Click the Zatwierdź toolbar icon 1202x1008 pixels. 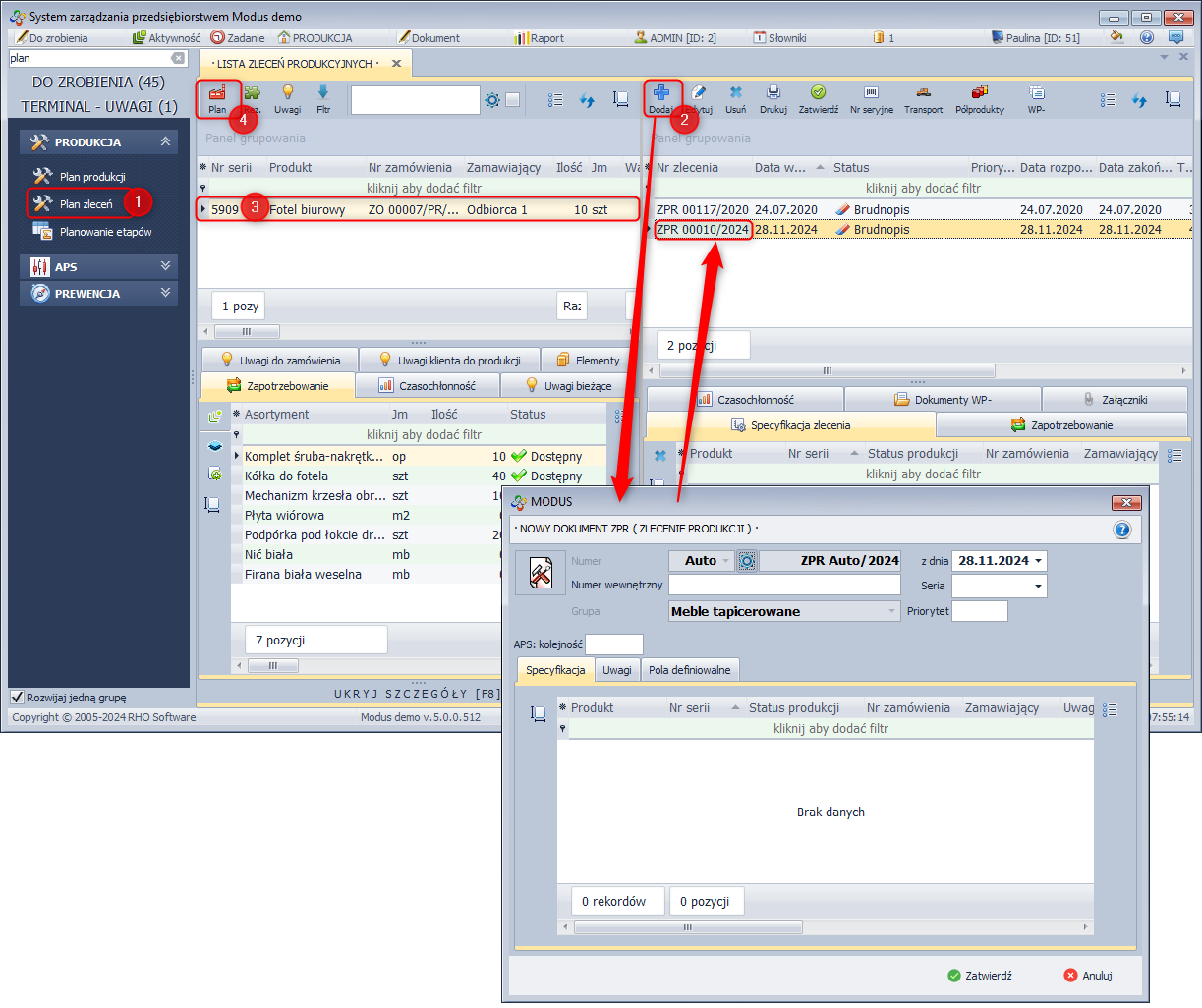[818, 93]
